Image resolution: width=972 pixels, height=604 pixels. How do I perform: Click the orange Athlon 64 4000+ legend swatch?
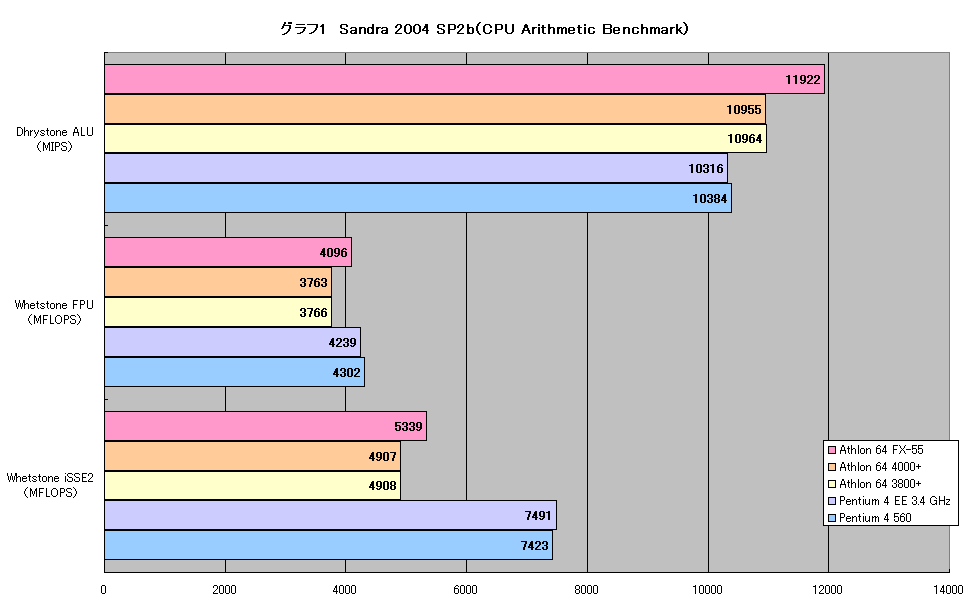(x=832, y=467)
